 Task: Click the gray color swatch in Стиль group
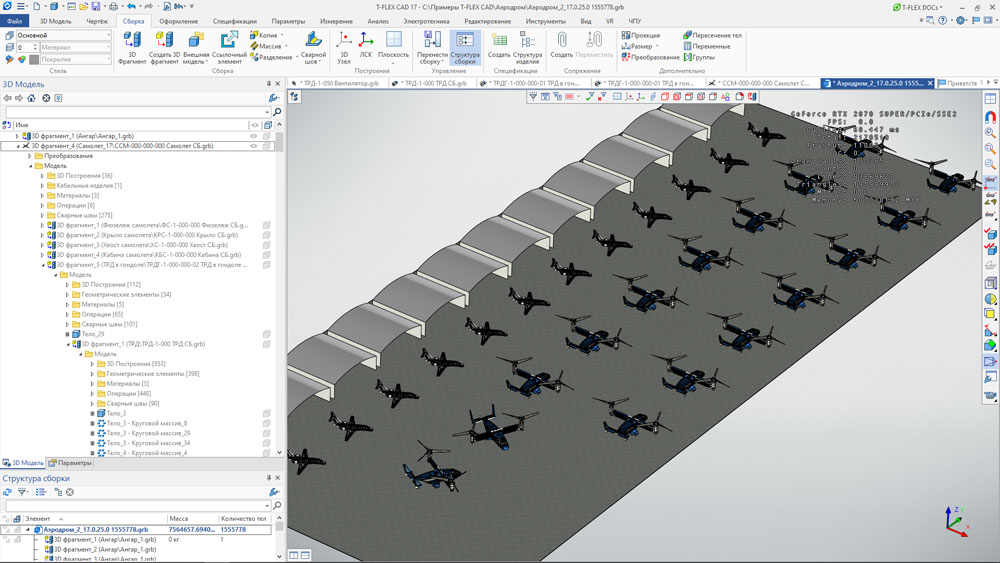(x=34, y=59)
